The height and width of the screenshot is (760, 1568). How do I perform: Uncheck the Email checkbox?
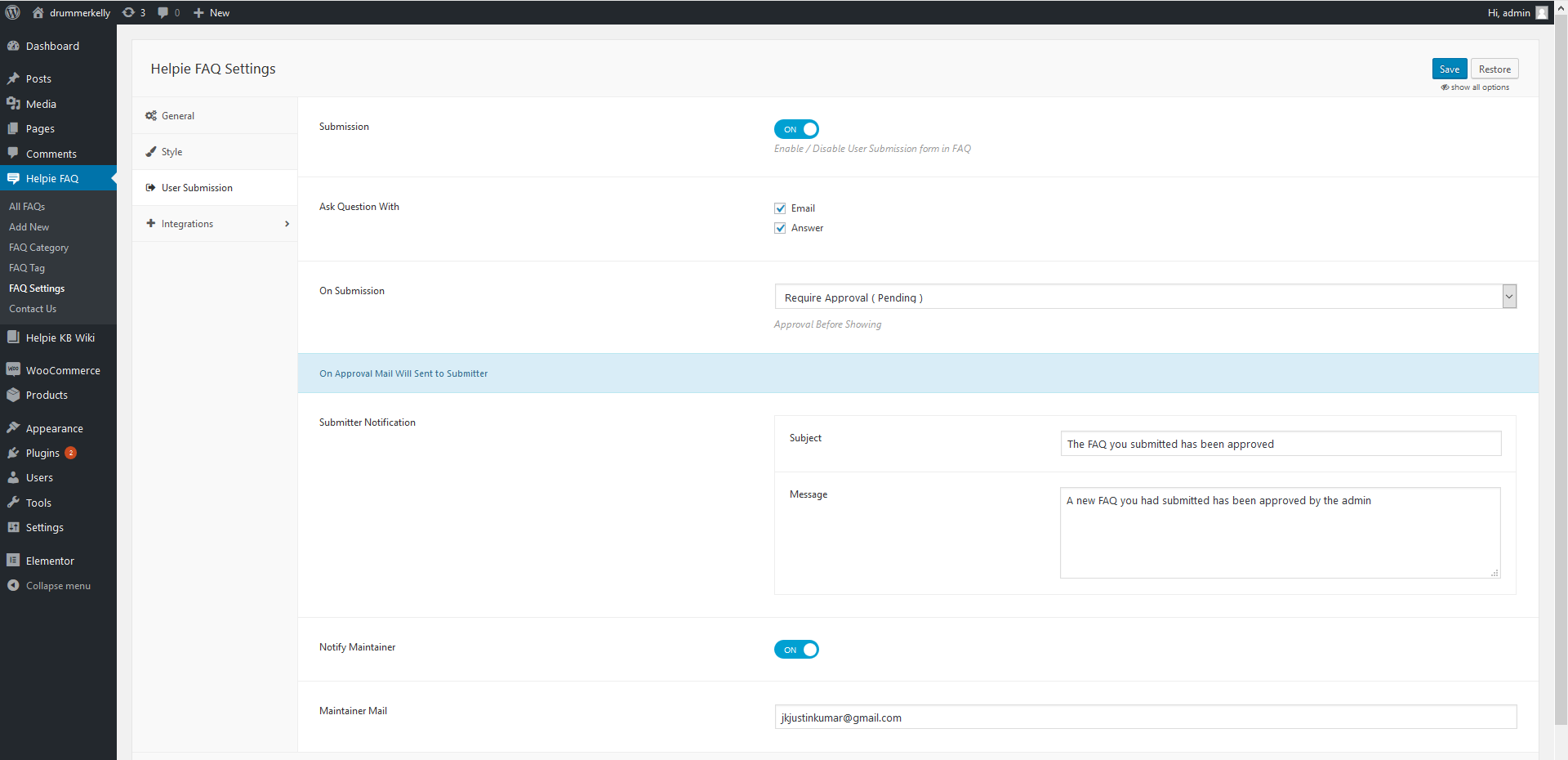[780, 208]
